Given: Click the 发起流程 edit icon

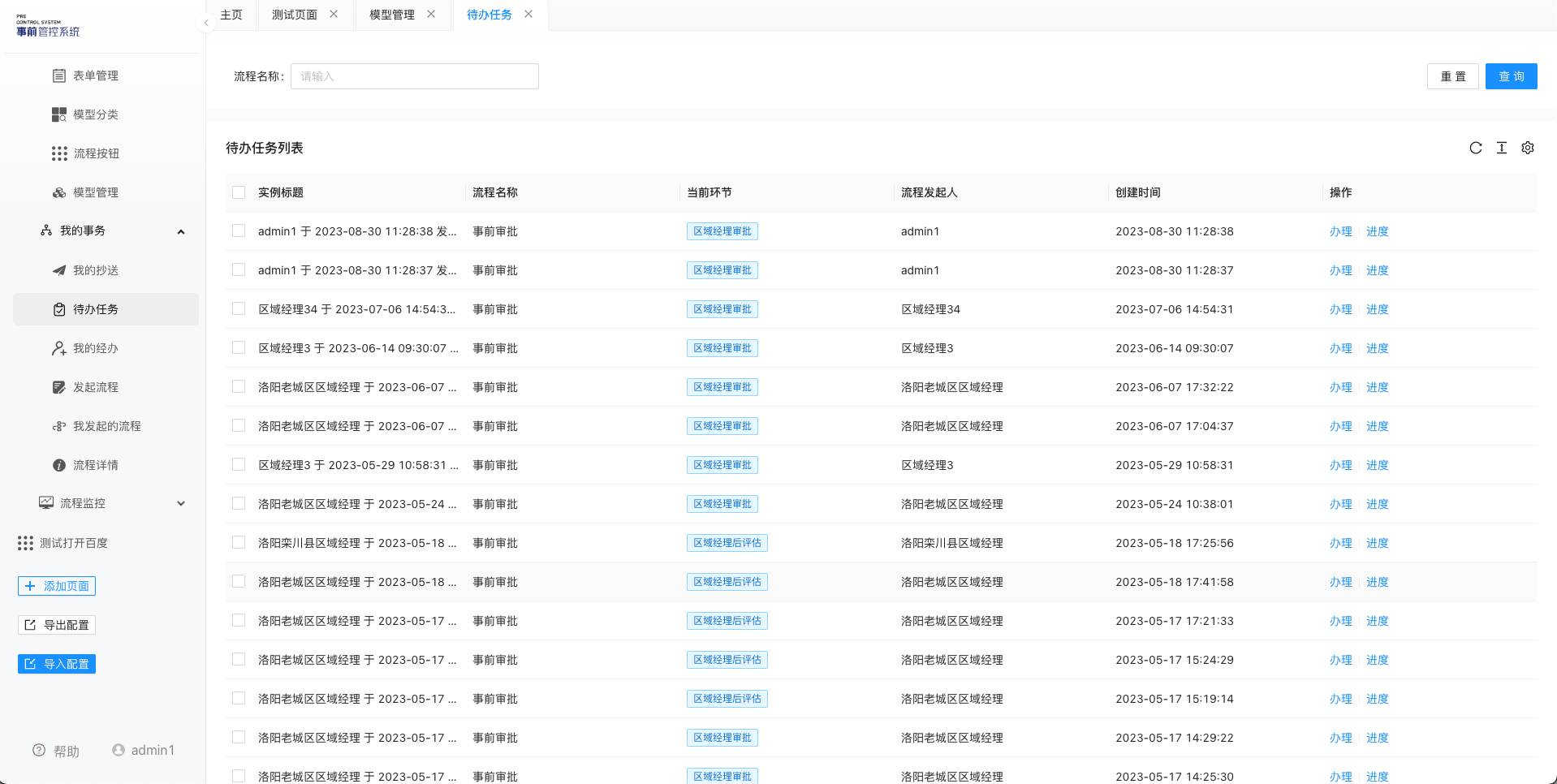Looking at the screenshot, I should coord(59,387).
